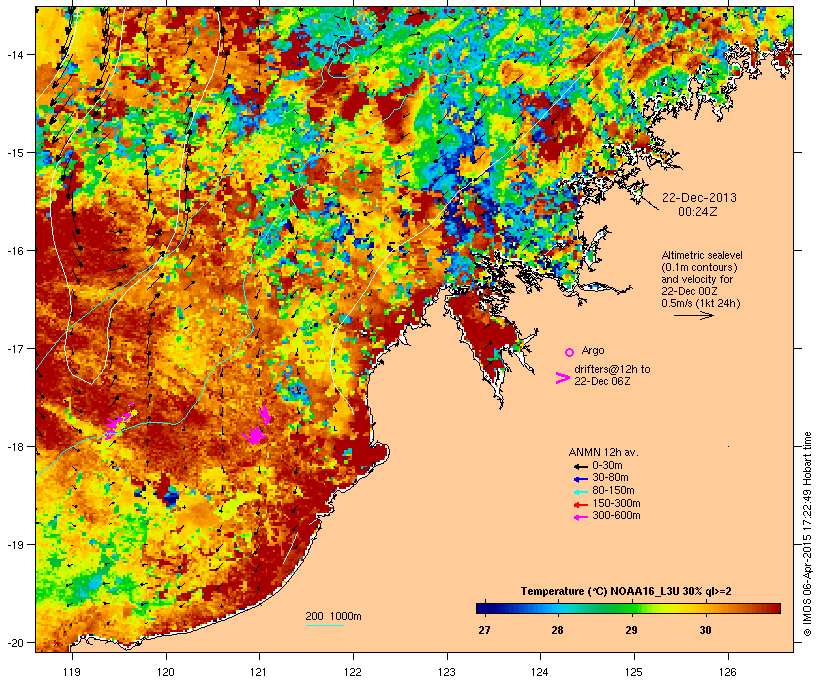Click the blue 30-80m arrow in legend
Screen dimensions: 820x680
580,479
